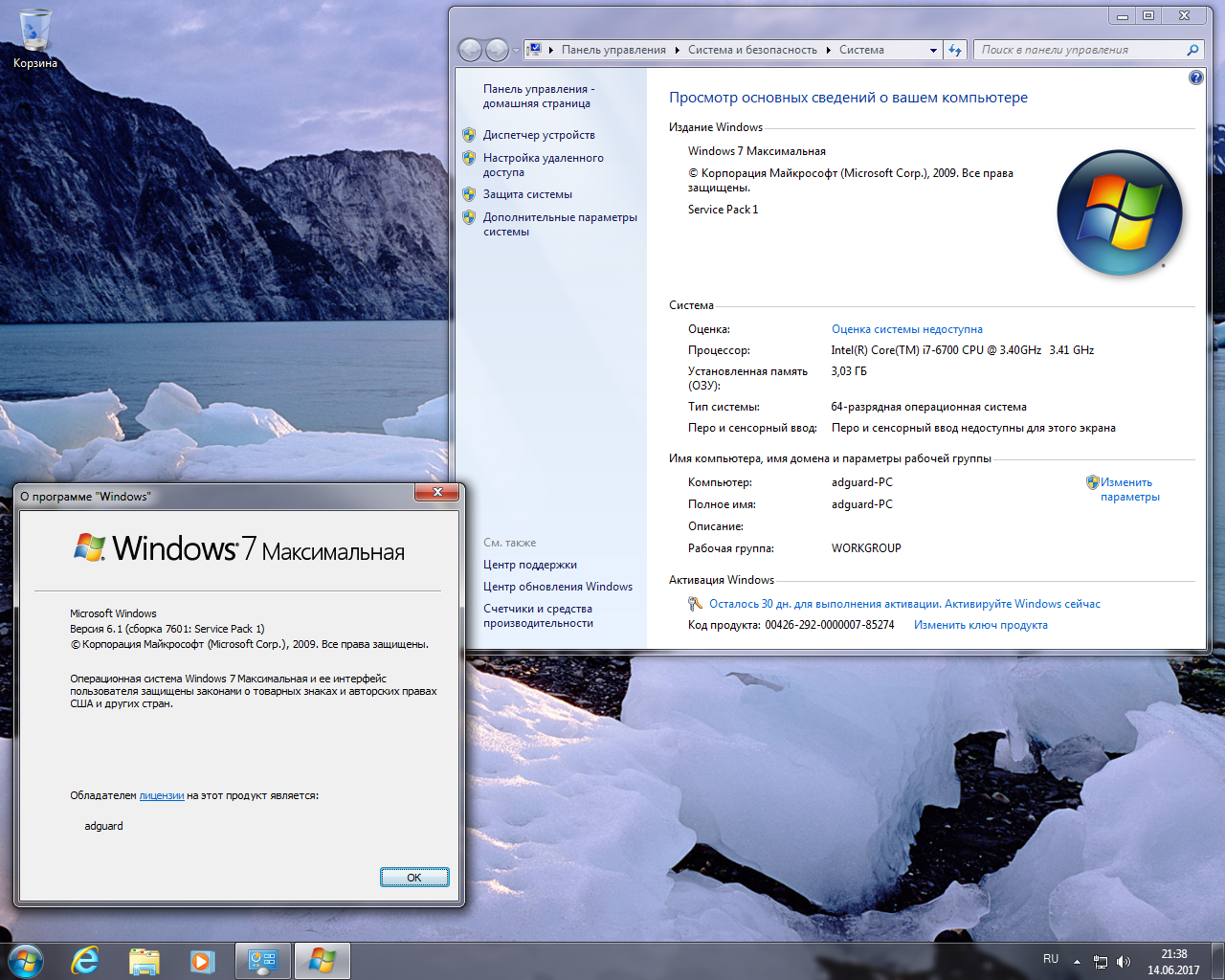The height and width of the screenshot is (980, 1225).
Task: Click shield icon beside 'Защита системы'
Action: click(468, 194)
